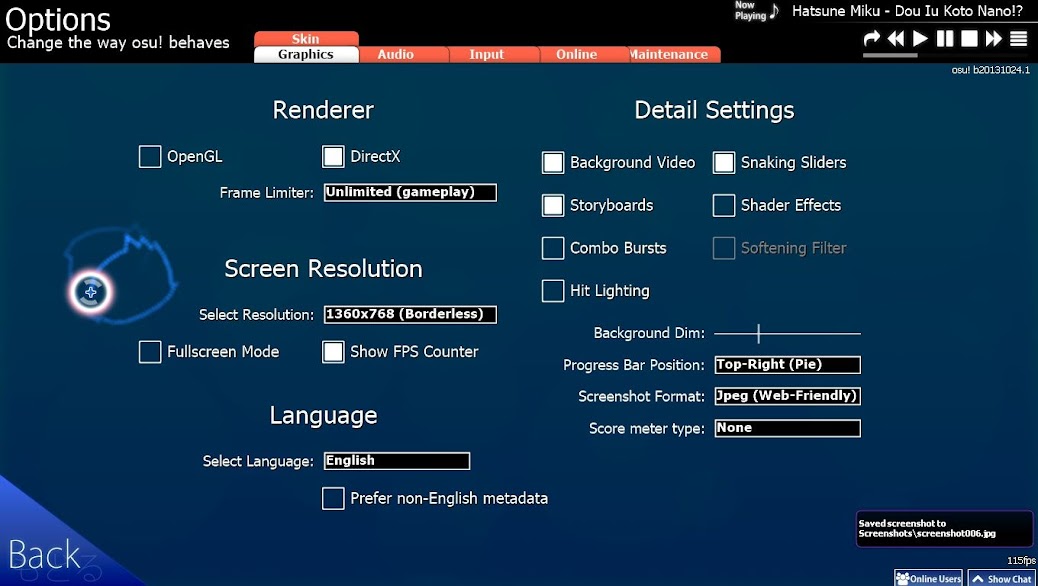Skip to the next track

[994, 39]
